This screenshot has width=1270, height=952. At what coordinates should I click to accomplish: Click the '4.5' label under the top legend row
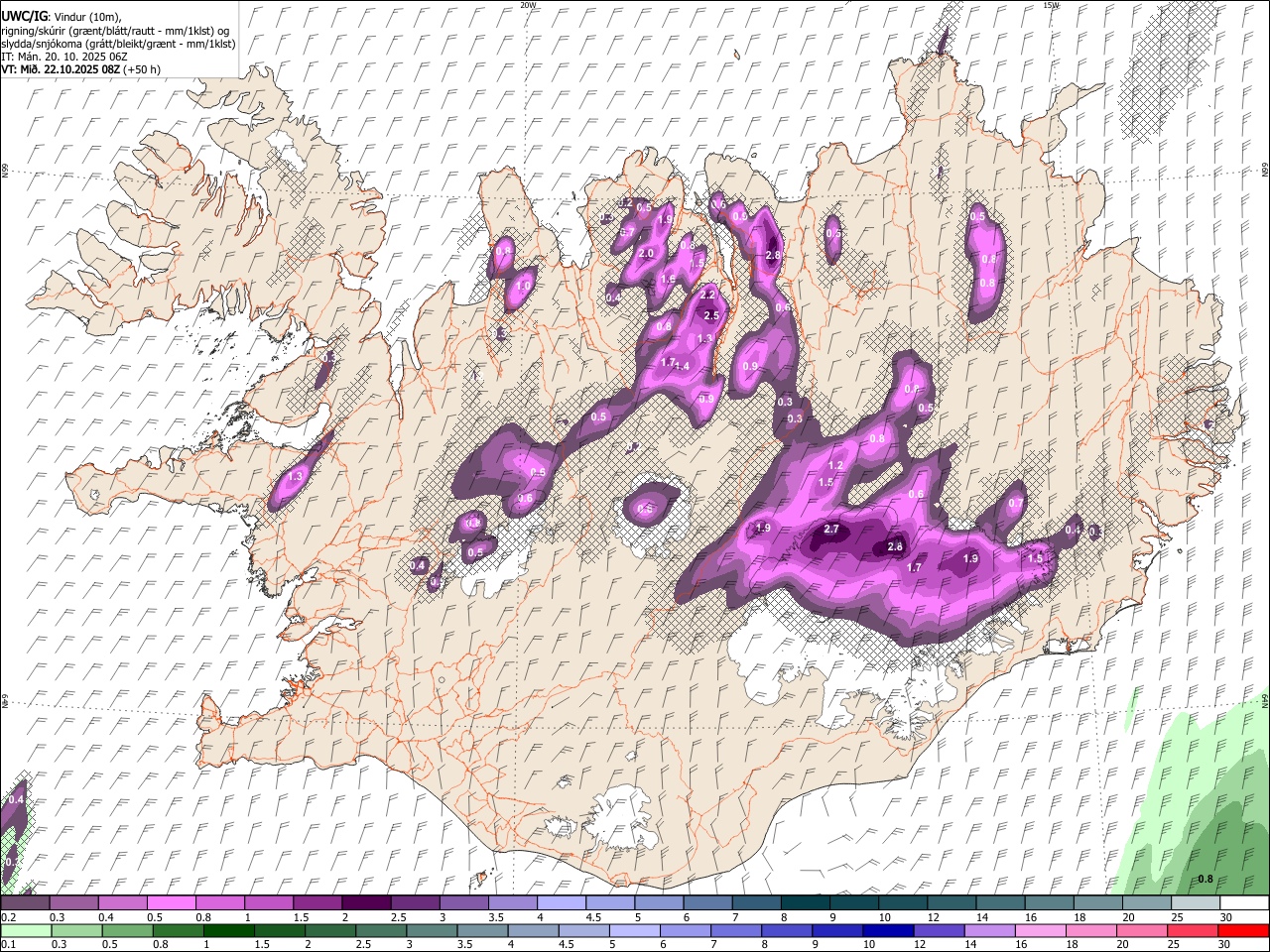[x=593, y=917]
